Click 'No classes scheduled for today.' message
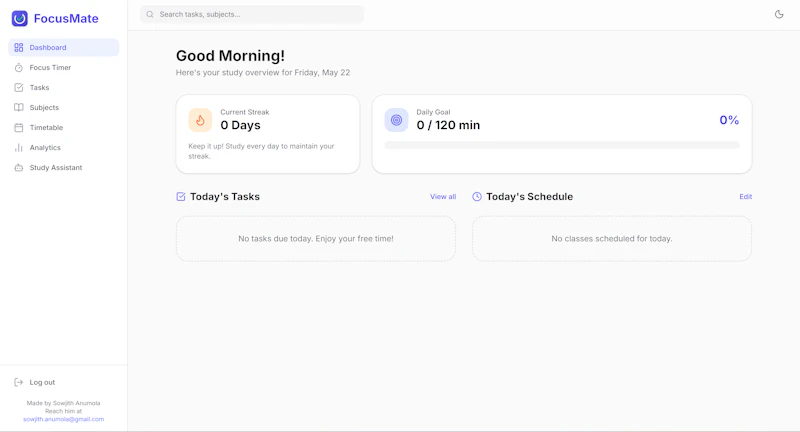The image size is (800, 432). coord(612,238)
